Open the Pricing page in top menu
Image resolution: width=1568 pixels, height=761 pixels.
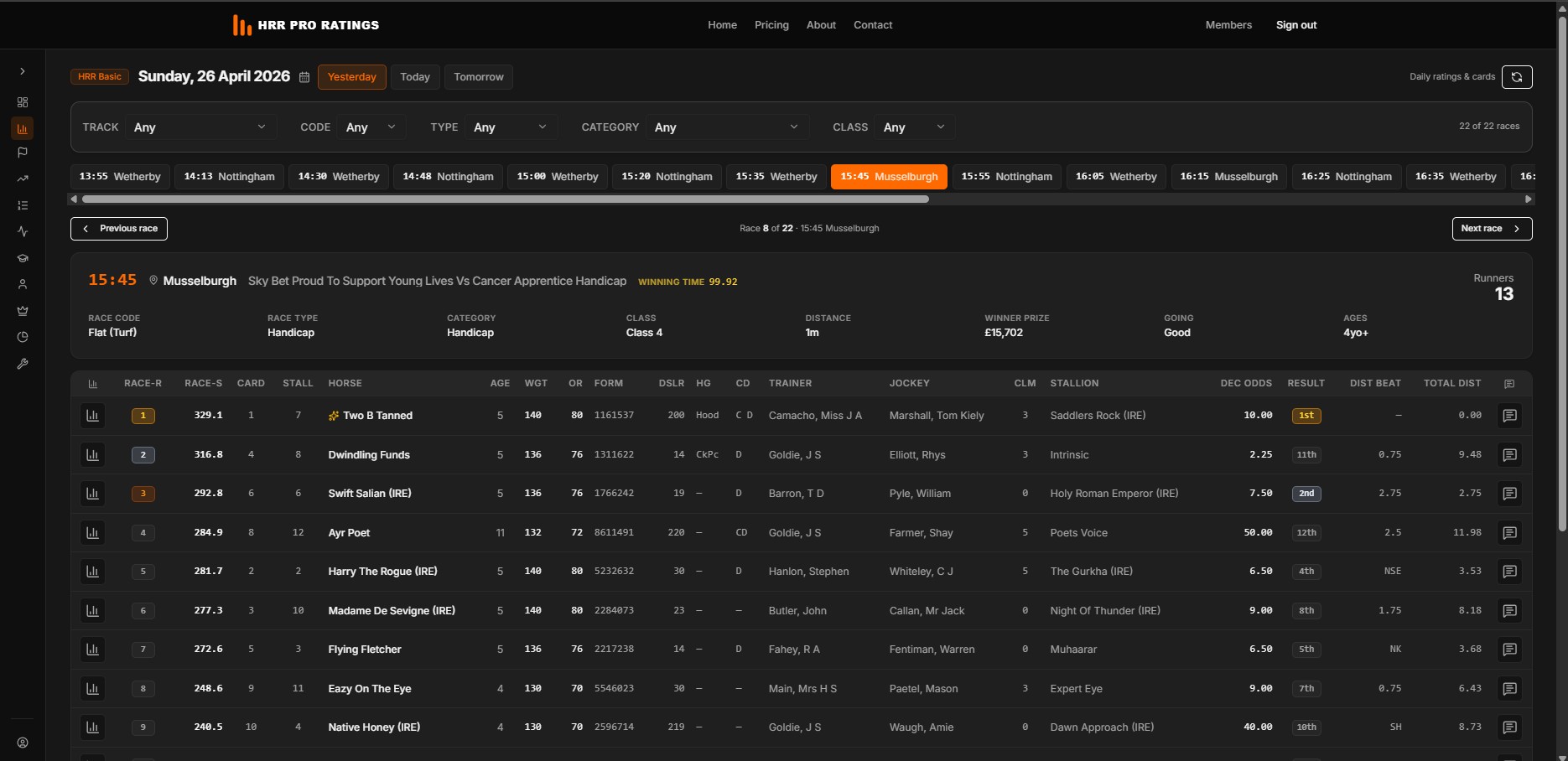click(771, 25)
